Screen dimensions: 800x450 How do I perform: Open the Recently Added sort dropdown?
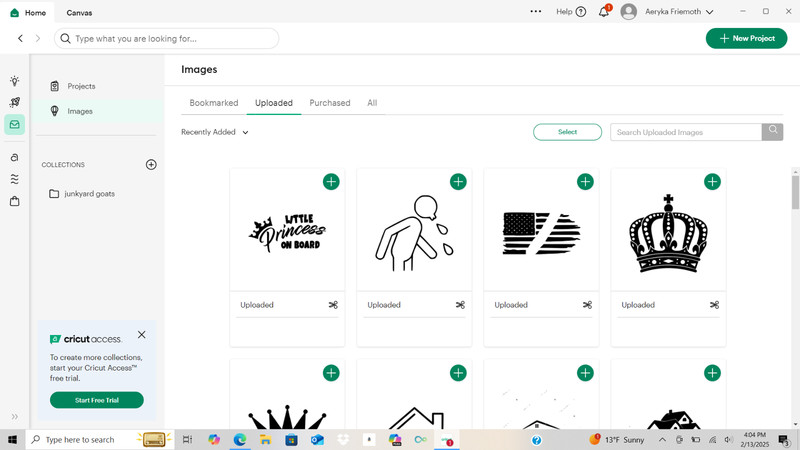click(x=215, y=132)
